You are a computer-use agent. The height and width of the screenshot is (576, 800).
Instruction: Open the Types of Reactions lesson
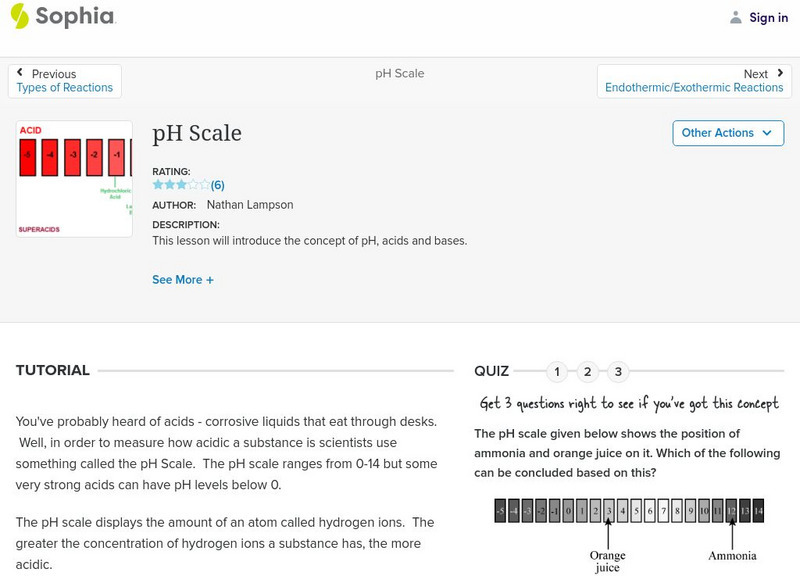(x=63, y=87)
